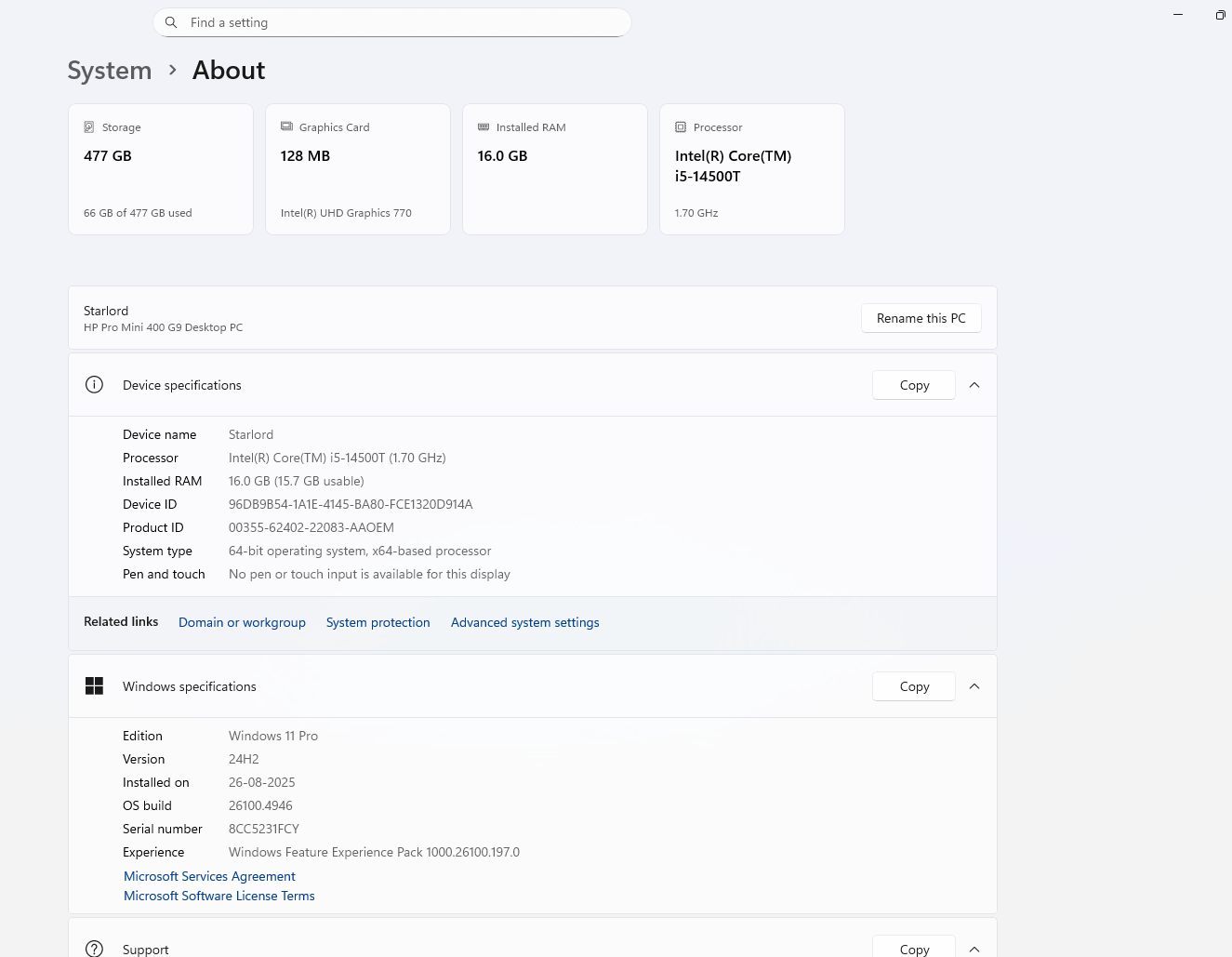Select the Processor i5-14500T card
Image resolution: width=1232 pixels, height=957 pixels.
[752, 169]
